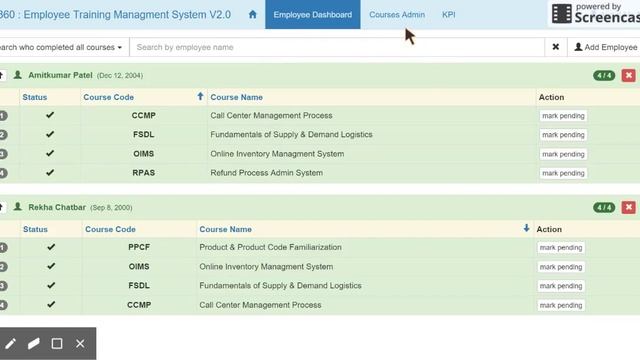Mark Amitkumar's FSDL course as pending
Viewport: 640px width, 360px height.
click(x=563, y=135)
